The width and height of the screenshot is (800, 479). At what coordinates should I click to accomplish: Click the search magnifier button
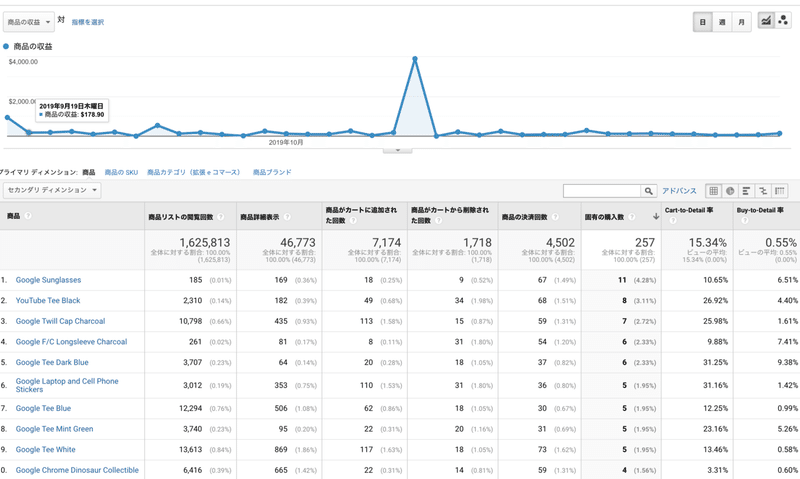coord(648,191)
